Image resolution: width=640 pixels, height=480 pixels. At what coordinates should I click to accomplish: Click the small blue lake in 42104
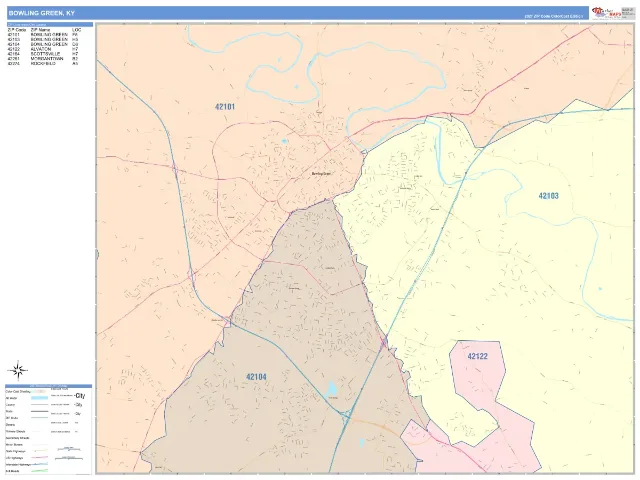pyautogui.click(x=333, y=389)
